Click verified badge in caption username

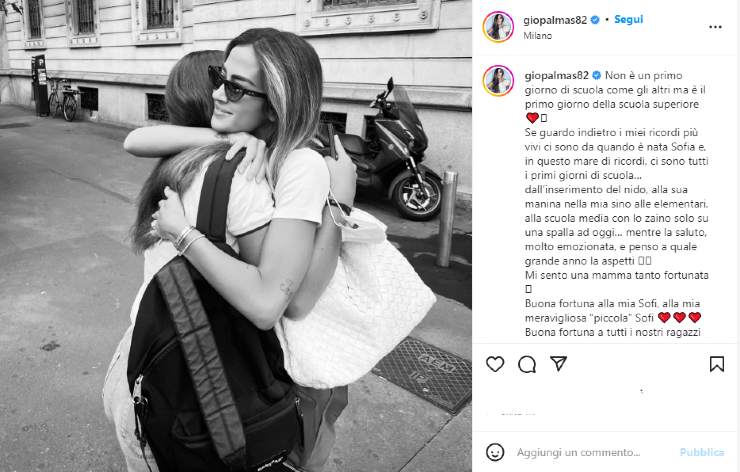[x=597, y=76]
